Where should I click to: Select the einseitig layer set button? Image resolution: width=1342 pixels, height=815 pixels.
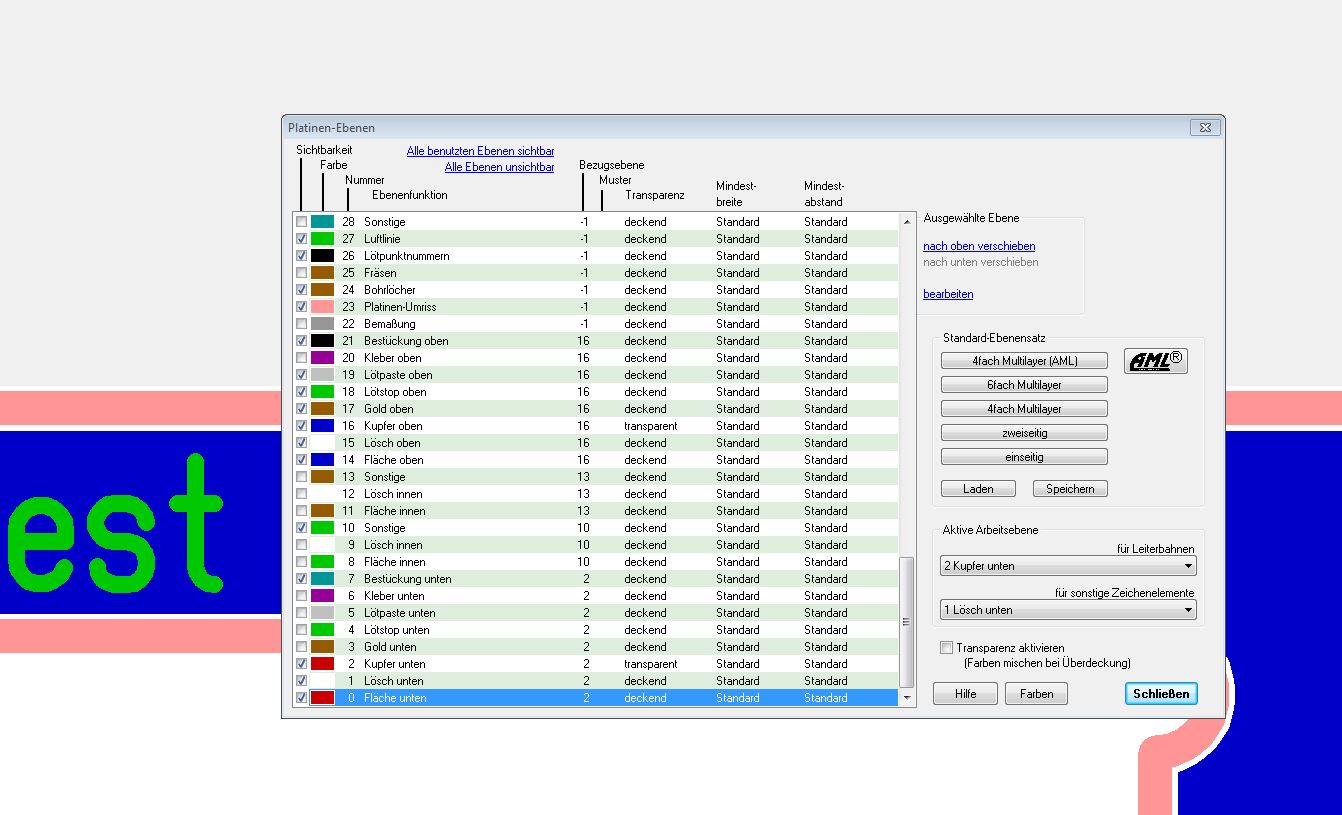1024,457
